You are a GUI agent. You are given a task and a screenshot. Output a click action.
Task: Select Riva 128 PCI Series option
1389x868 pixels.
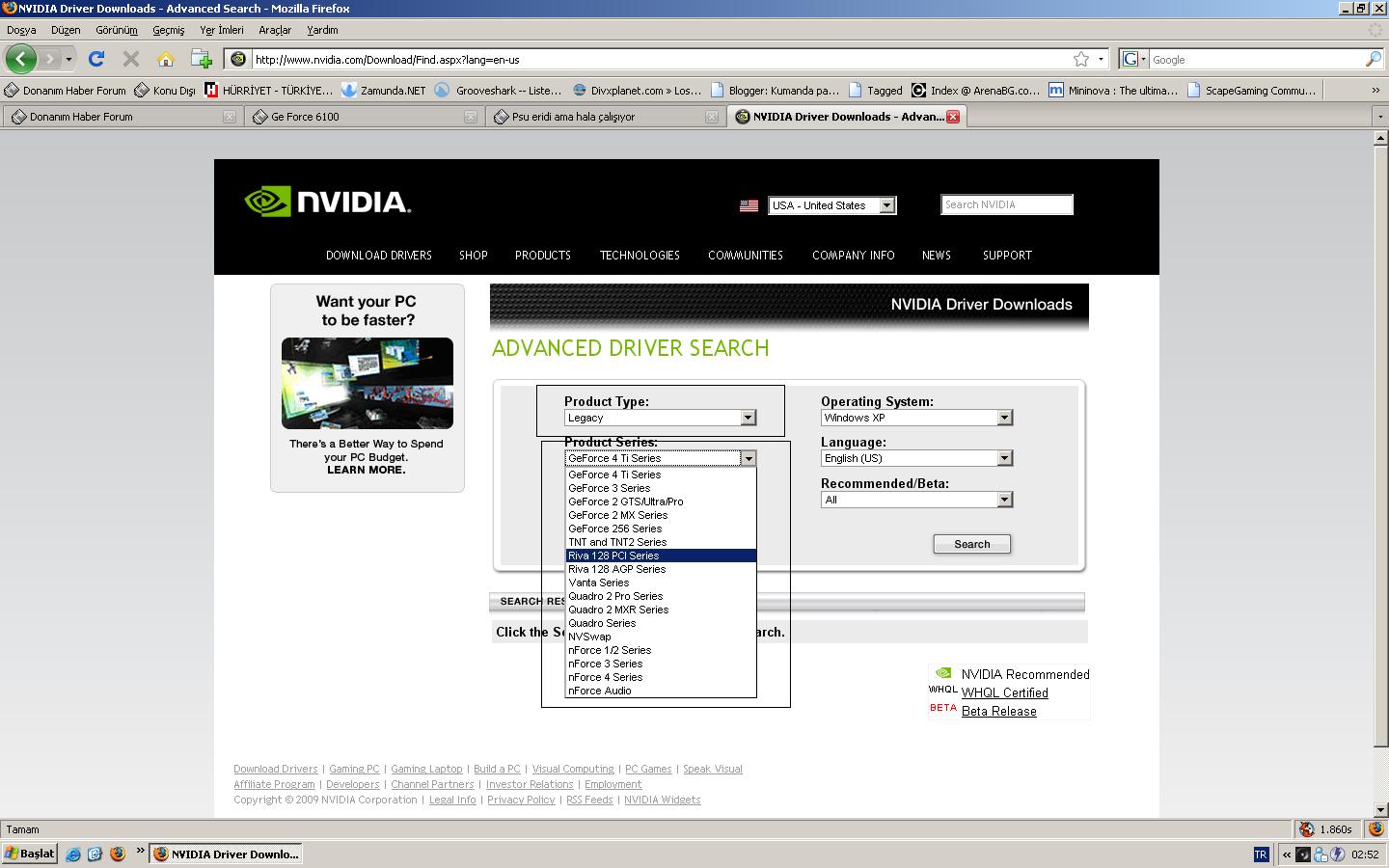pos(661,556)
